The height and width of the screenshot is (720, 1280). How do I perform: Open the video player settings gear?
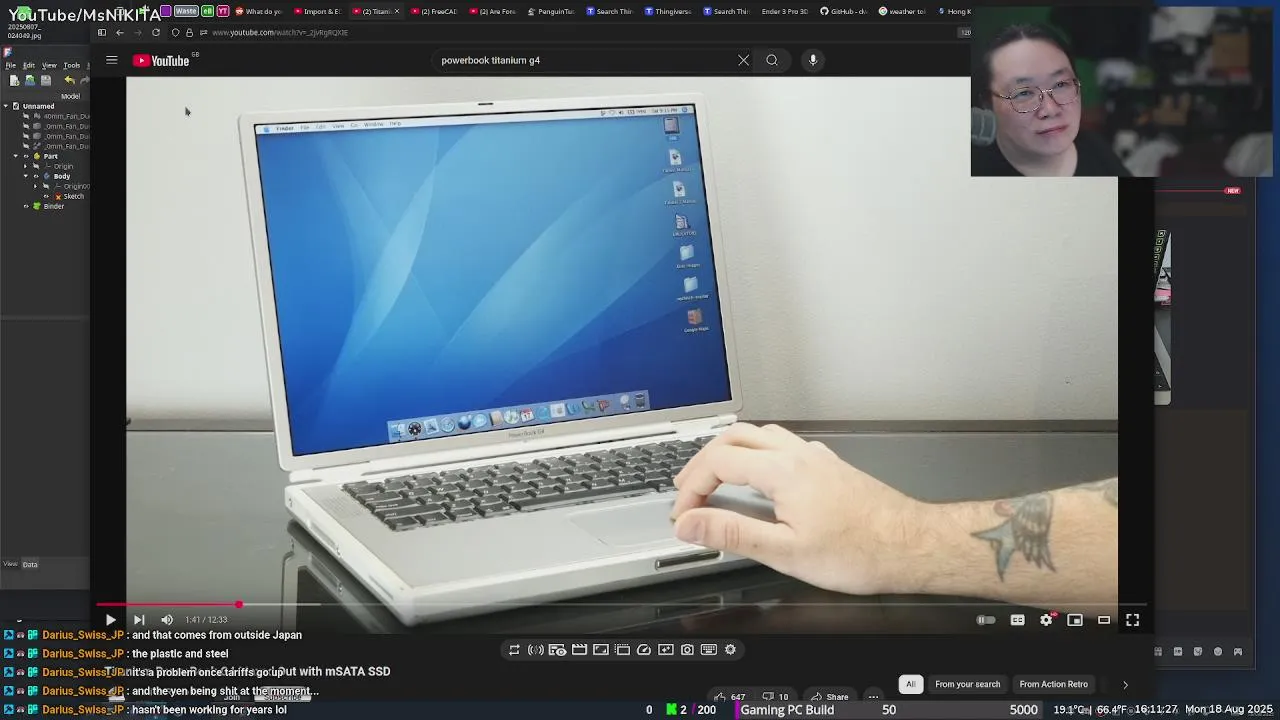pos(1046,620)
